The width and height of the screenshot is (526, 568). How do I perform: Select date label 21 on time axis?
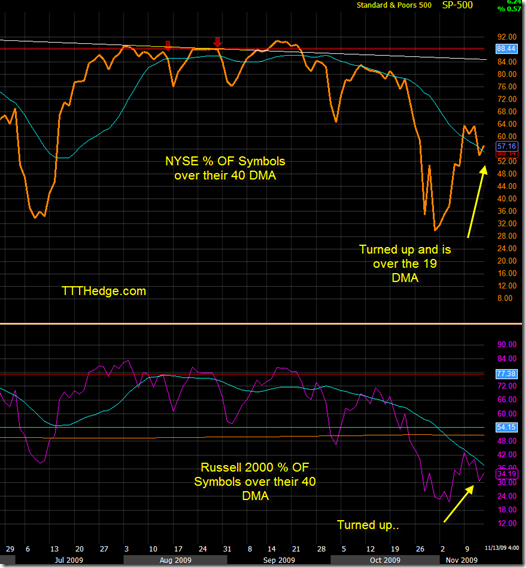point(296,549)
